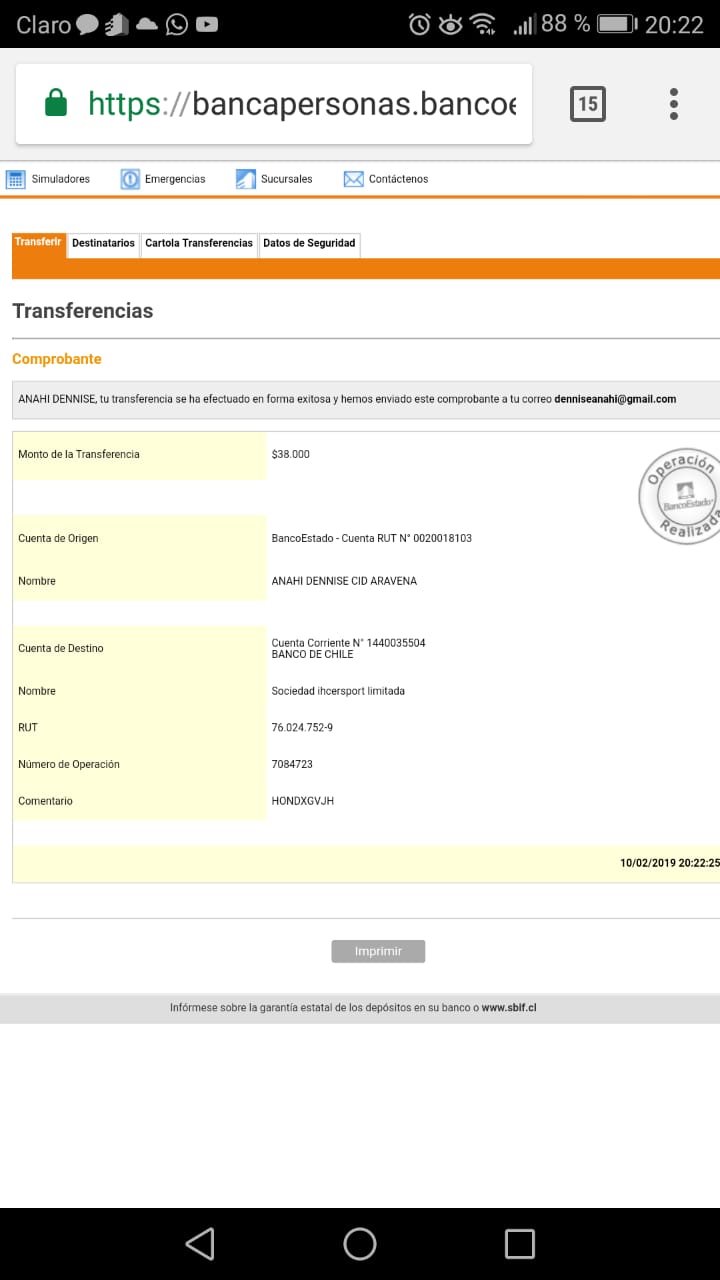The width and height of the screenshot is (720, 1280).
Task: Open the Datos de Seguridad tab
Action: 309,243
